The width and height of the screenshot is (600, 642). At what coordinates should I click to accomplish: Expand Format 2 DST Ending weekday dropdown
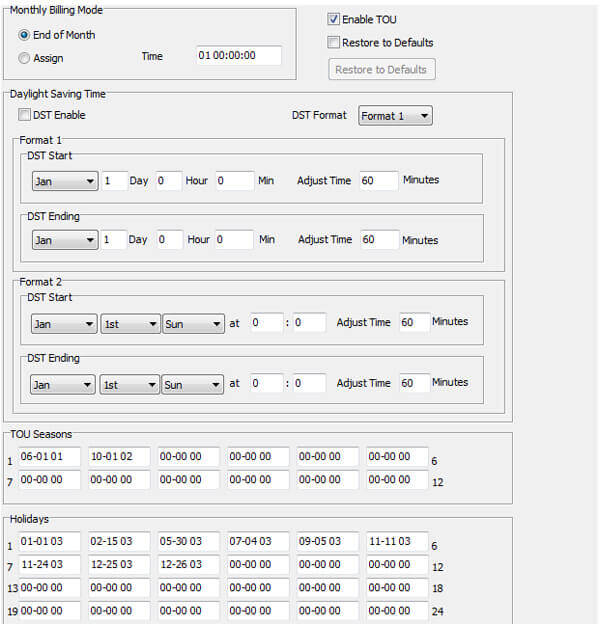tap(193, 384)
